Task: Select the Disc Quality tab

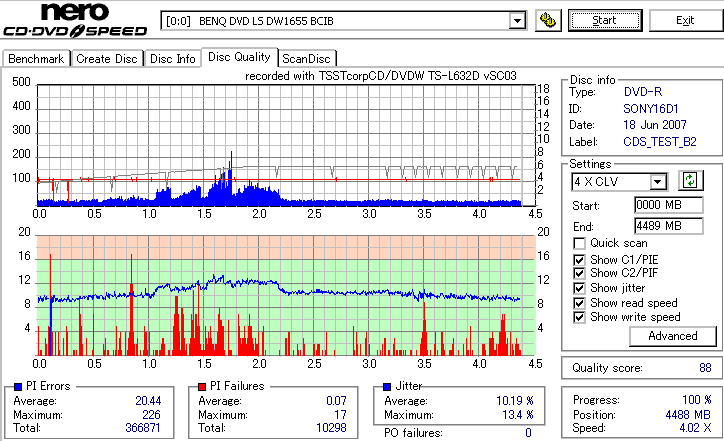Action: click(x=239, y=57)
